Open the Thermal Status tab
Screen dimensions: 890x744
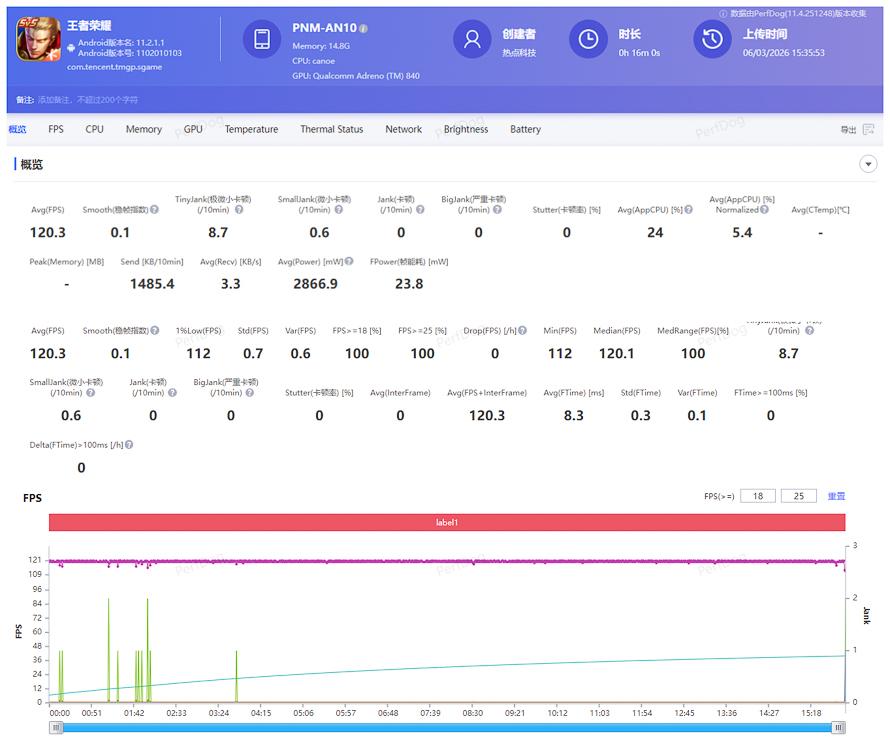[x=331, y=130]
